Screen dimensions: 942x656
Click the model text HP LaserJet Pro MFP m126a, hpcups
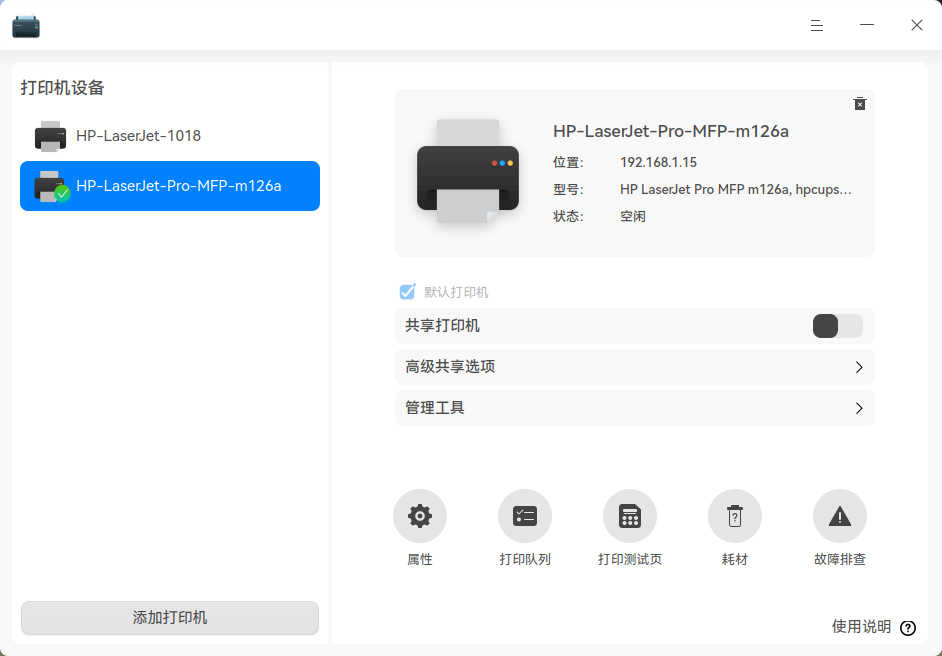tap(736, 190)
